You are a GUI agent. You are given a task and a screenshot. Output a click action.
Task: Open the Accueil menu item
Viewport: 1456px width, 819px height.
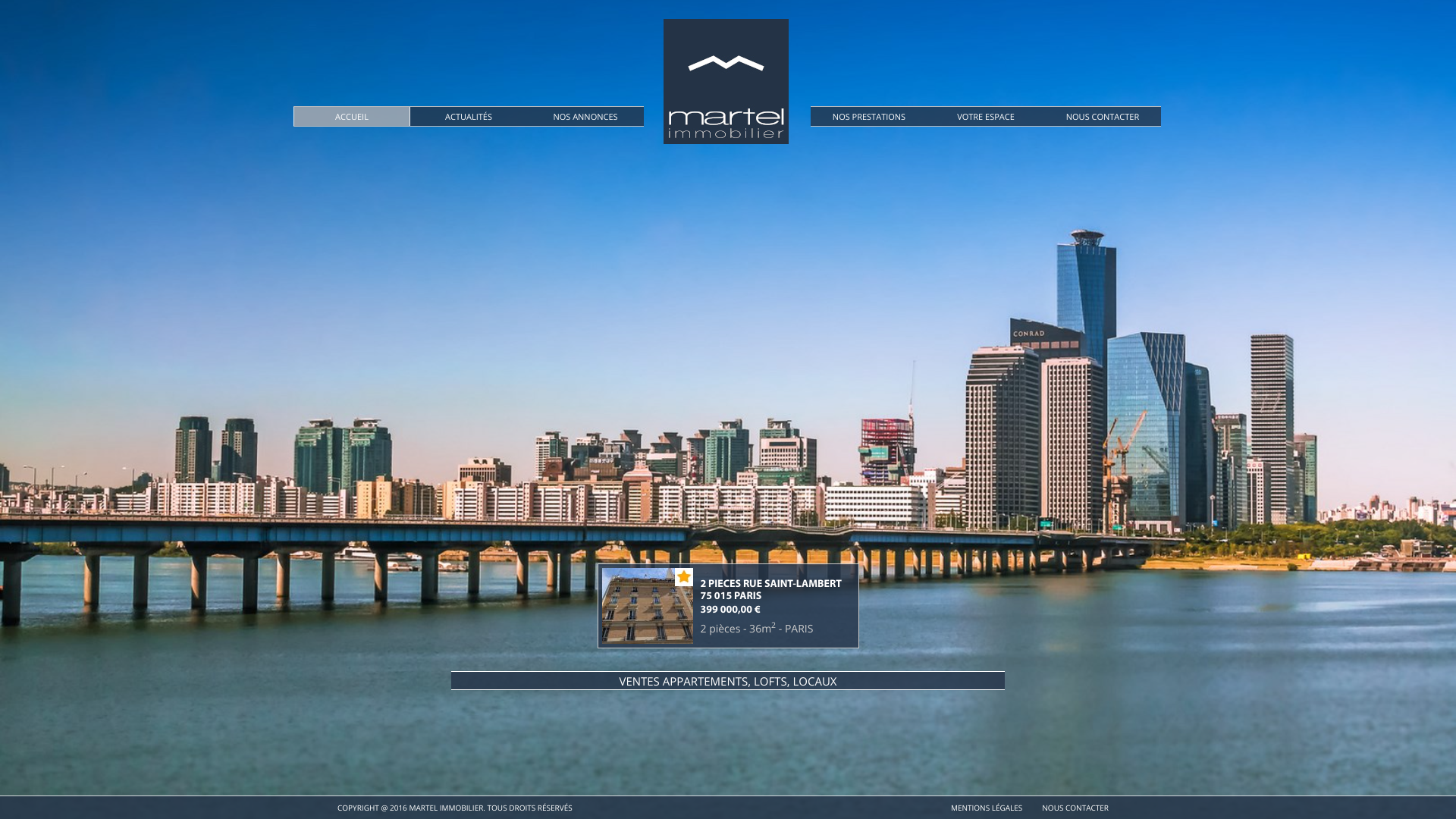coord(352,116)
